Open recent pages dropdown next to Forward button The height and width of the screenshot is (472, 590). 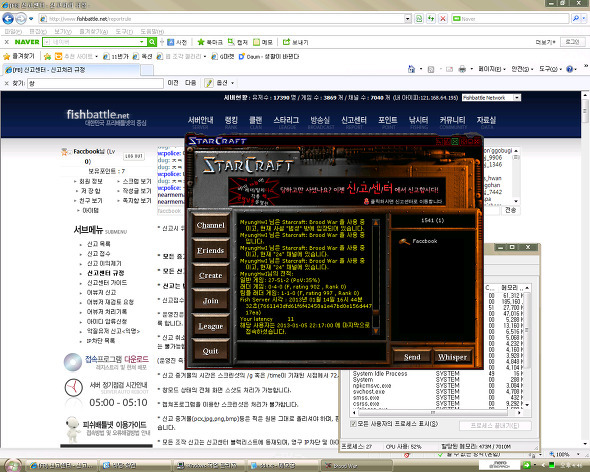pos(31,18)
